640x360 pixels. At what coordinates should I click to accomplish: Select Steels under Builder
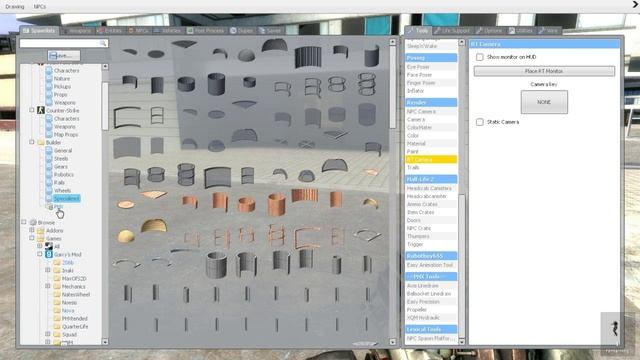[x=61, y=158]
